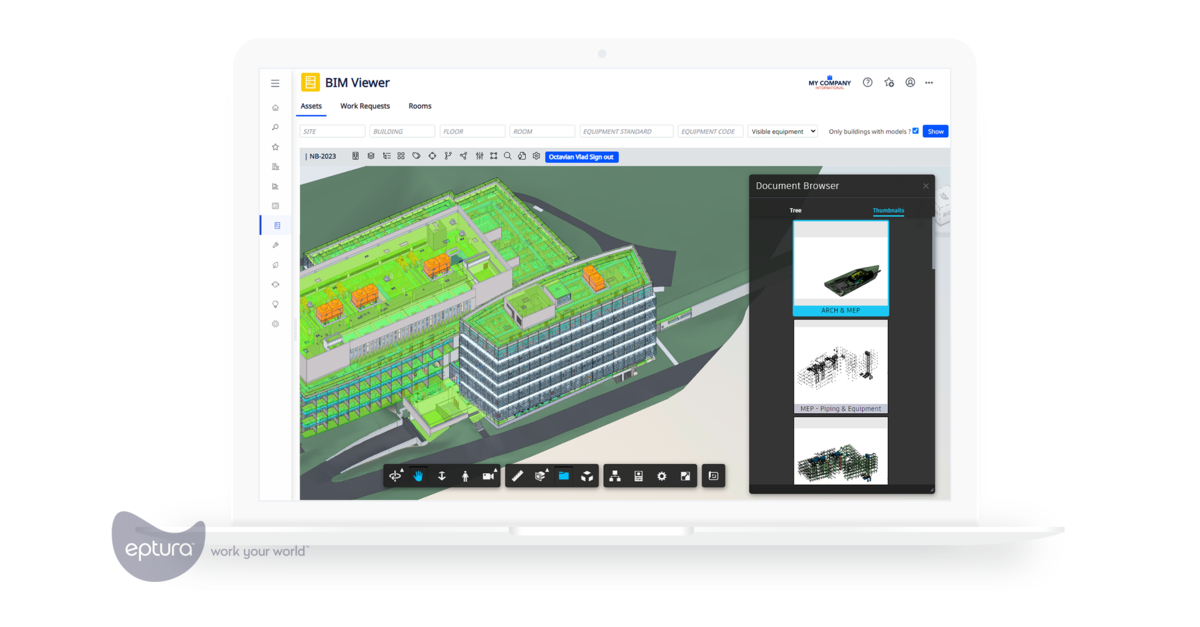This screenshot has width=1200, height=627.
Task: Activate First Person walk tool
Action: tap(465, 476)
